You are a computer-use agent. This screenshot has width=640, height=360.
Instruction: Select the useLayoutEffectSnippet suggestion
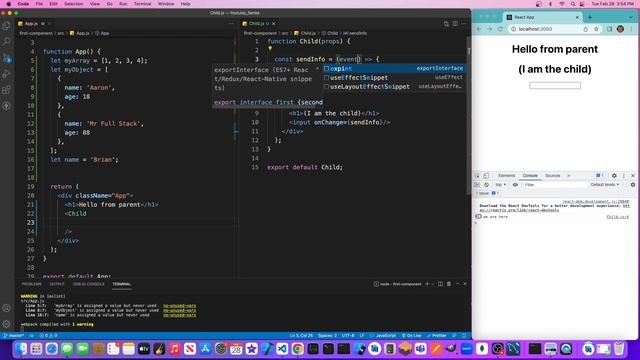point(394,87)
